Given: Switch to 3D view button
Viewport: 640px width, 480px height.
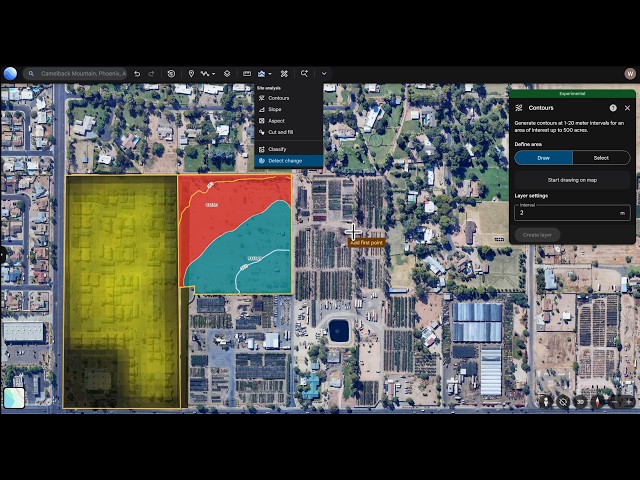Looking at the screenshot, I should click(x=580, y=402).
